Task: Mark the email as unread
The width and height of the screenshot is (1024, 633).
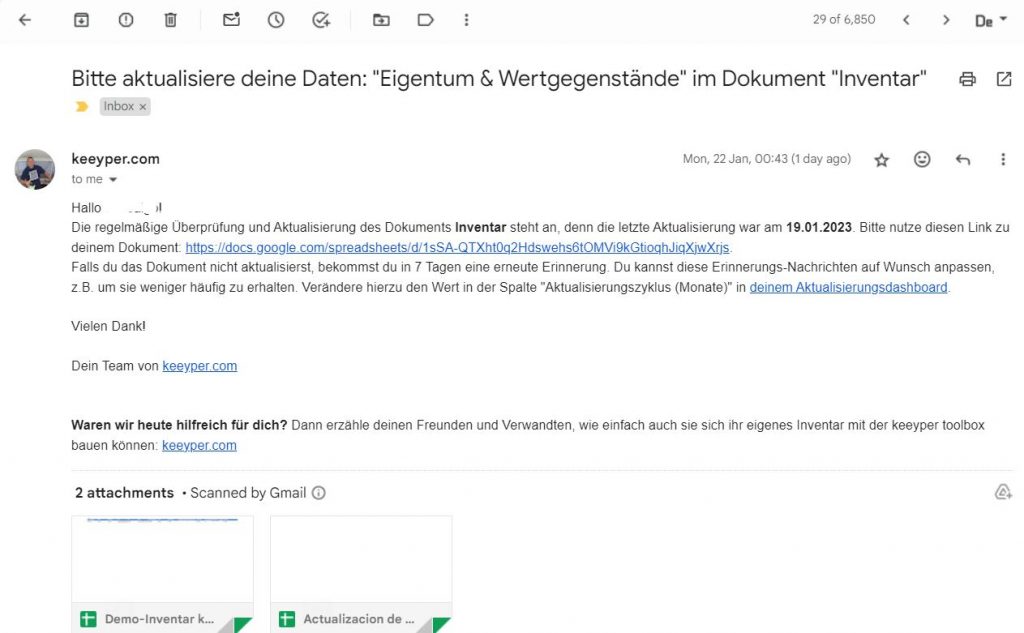Action: pyautogui.click(x=231, y=20)
